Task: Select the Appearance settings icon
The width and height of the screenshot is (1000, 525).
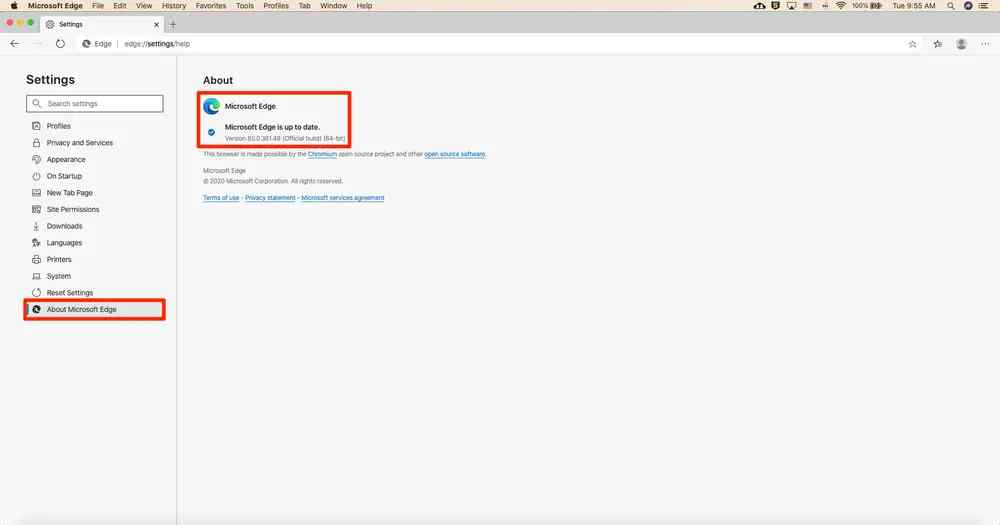Action: (x=37, y=160)
